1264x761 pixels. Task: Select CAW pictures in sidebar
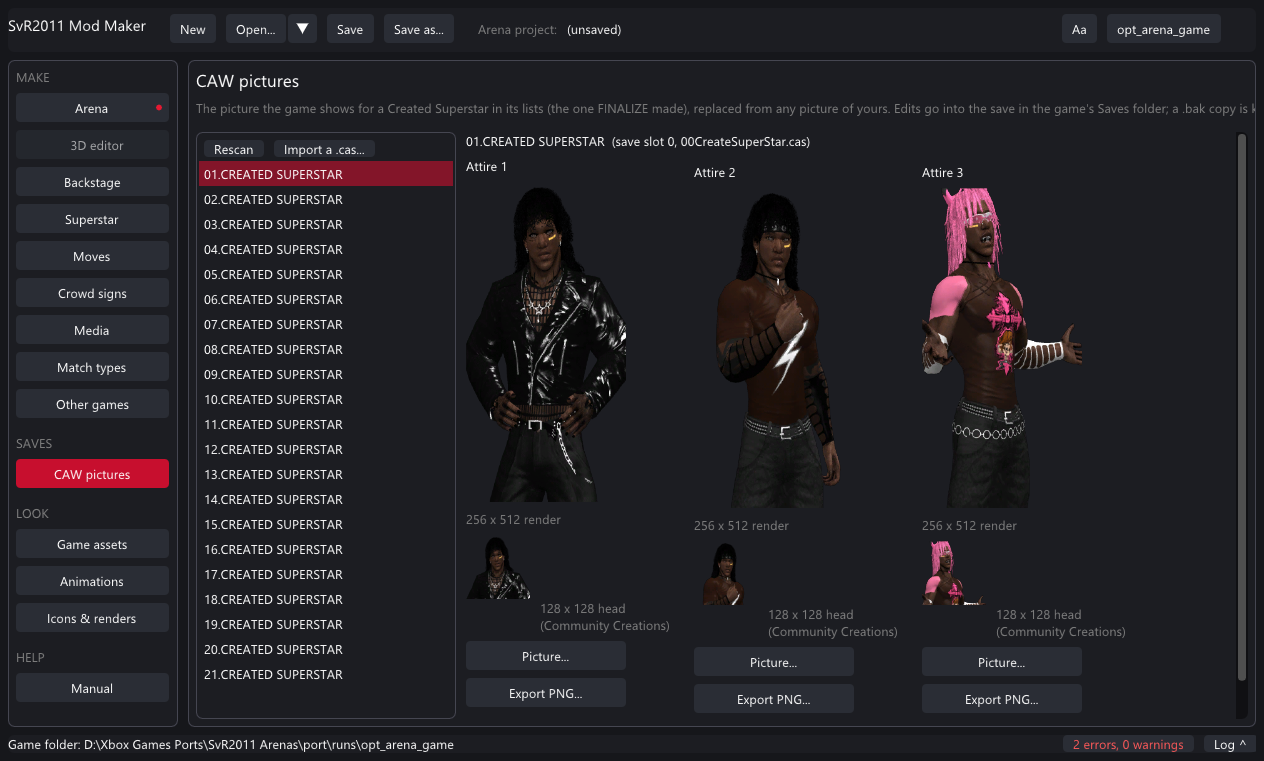(92, 474)
